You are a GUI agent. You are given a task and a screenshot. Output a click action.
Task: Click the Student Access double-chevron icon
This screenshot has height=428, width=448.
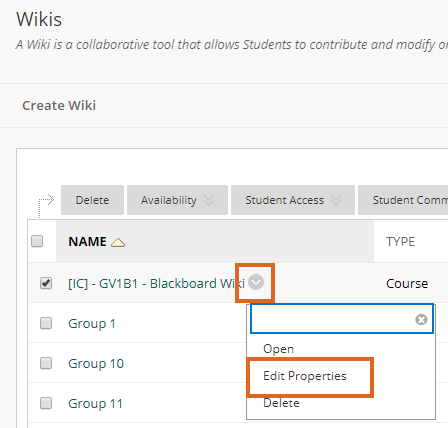pos(336,200)
